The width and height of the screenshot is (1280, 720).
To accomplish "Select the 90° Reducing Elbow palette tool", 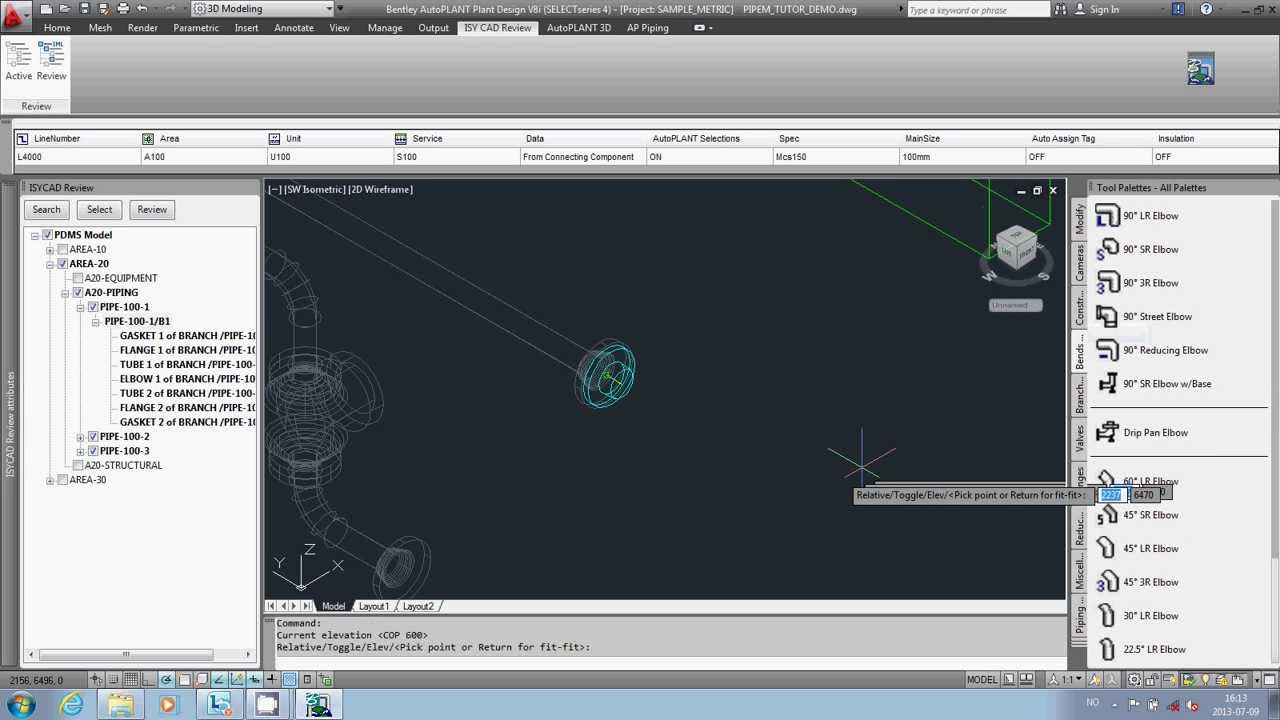I will click(x=1152, y=350).
